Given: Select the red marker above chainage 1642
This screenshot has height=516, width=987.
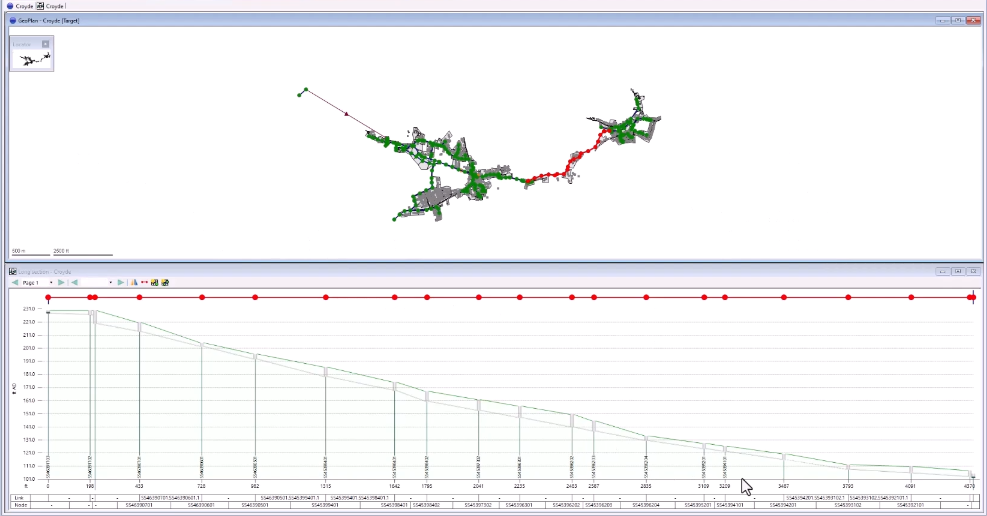Looking at the screenshot, I should 395,297.
